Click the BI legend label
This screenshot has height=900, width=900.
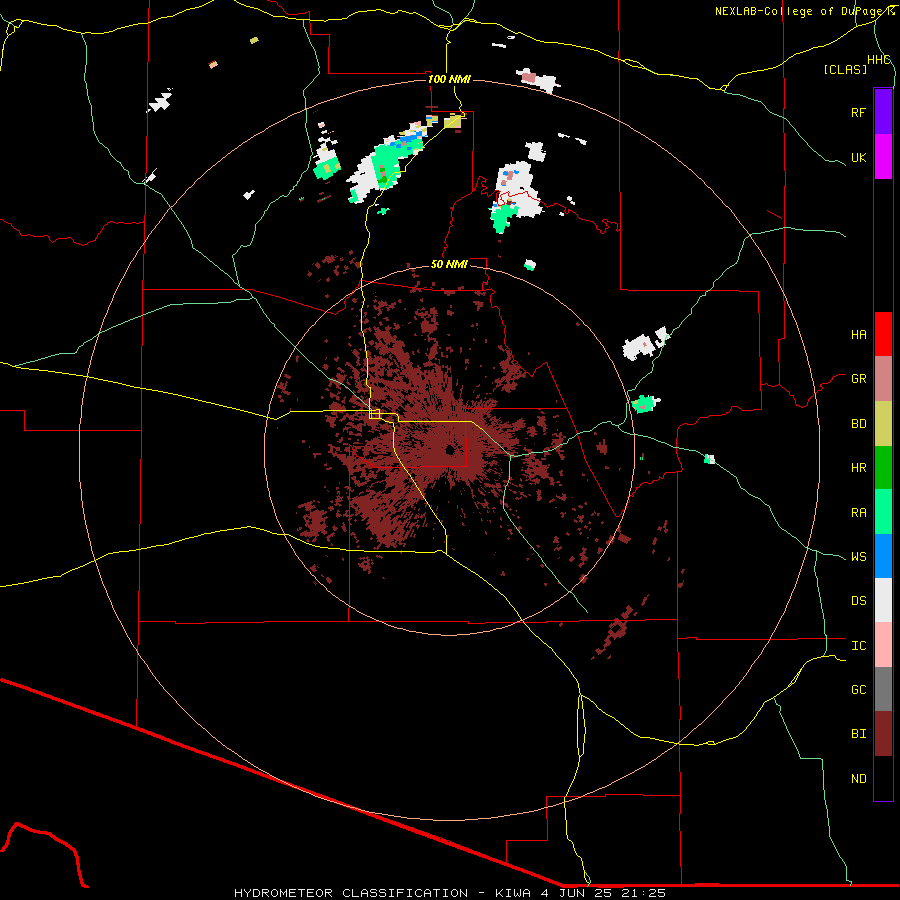click(x=858, y=734)
